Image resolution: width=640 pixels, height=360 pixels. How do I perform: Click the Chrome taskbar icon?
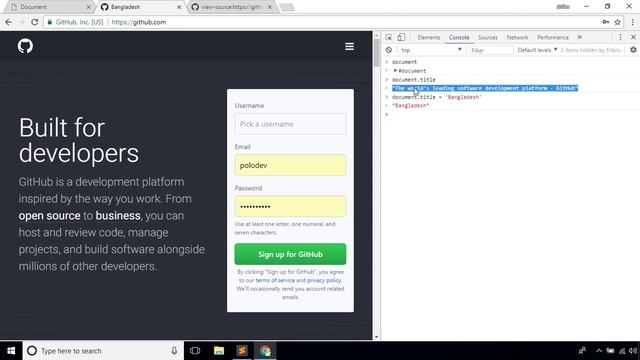pyautogui.click(x=265, y=351)
